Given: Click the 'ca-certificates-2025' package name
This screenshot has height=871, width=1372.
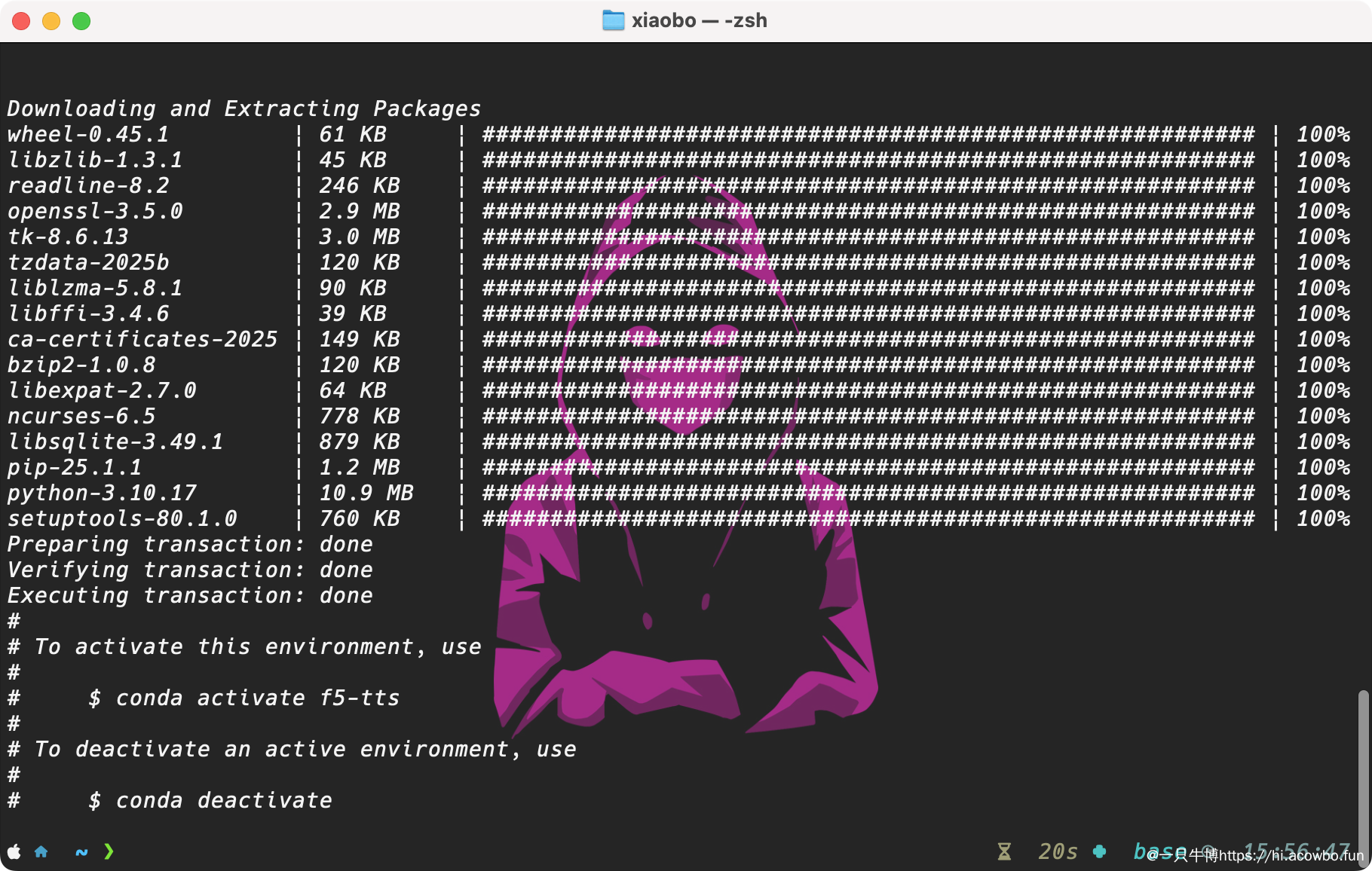Looking at the screenshot, I should (x=142, y=339).
